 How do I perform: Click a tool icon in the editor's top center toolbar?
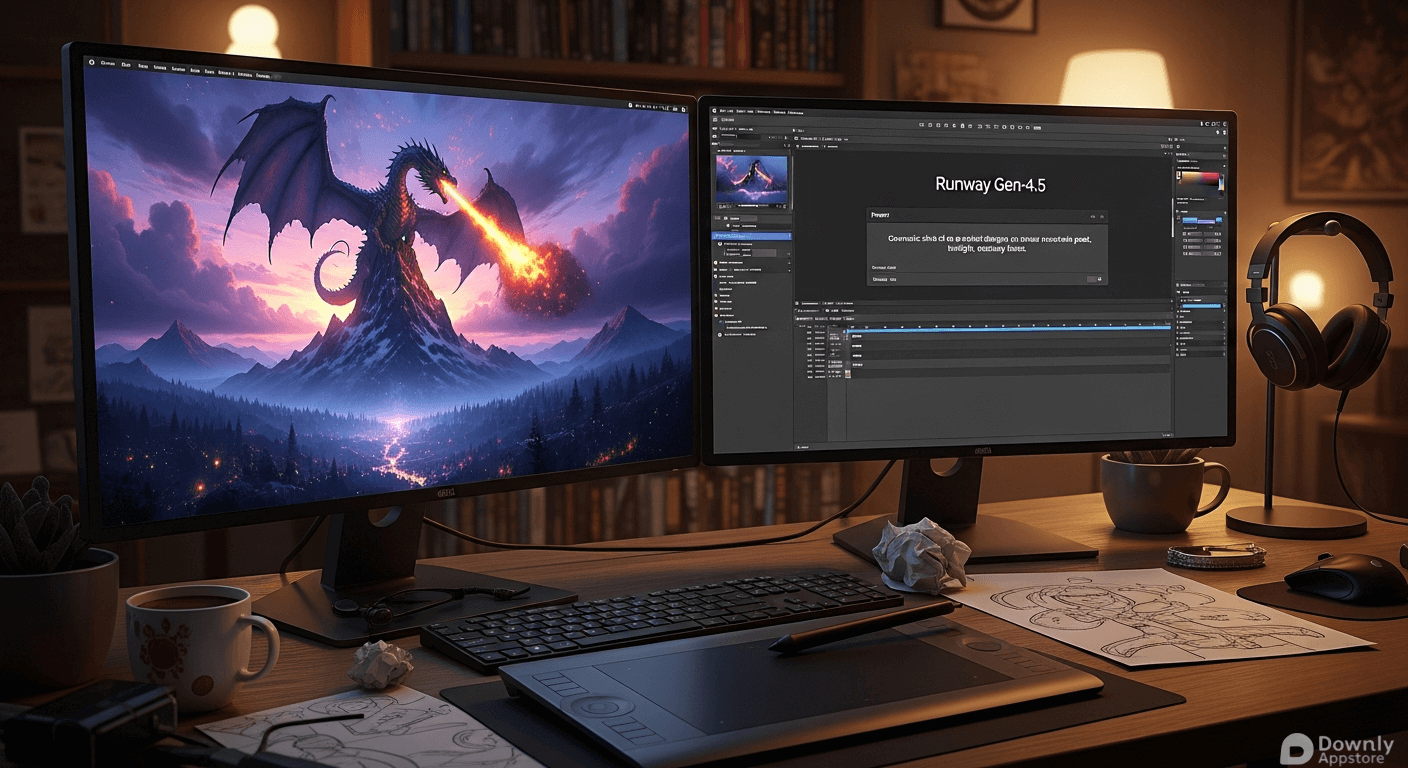click(x=960, y=125)
